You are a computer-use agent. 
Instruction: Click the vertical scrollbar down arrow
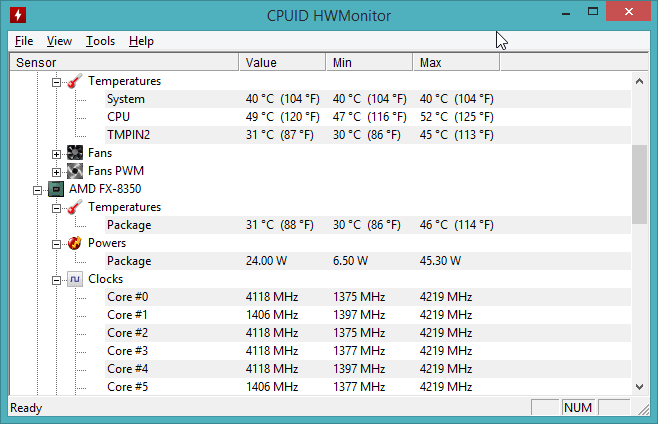(x=639, y=386)
